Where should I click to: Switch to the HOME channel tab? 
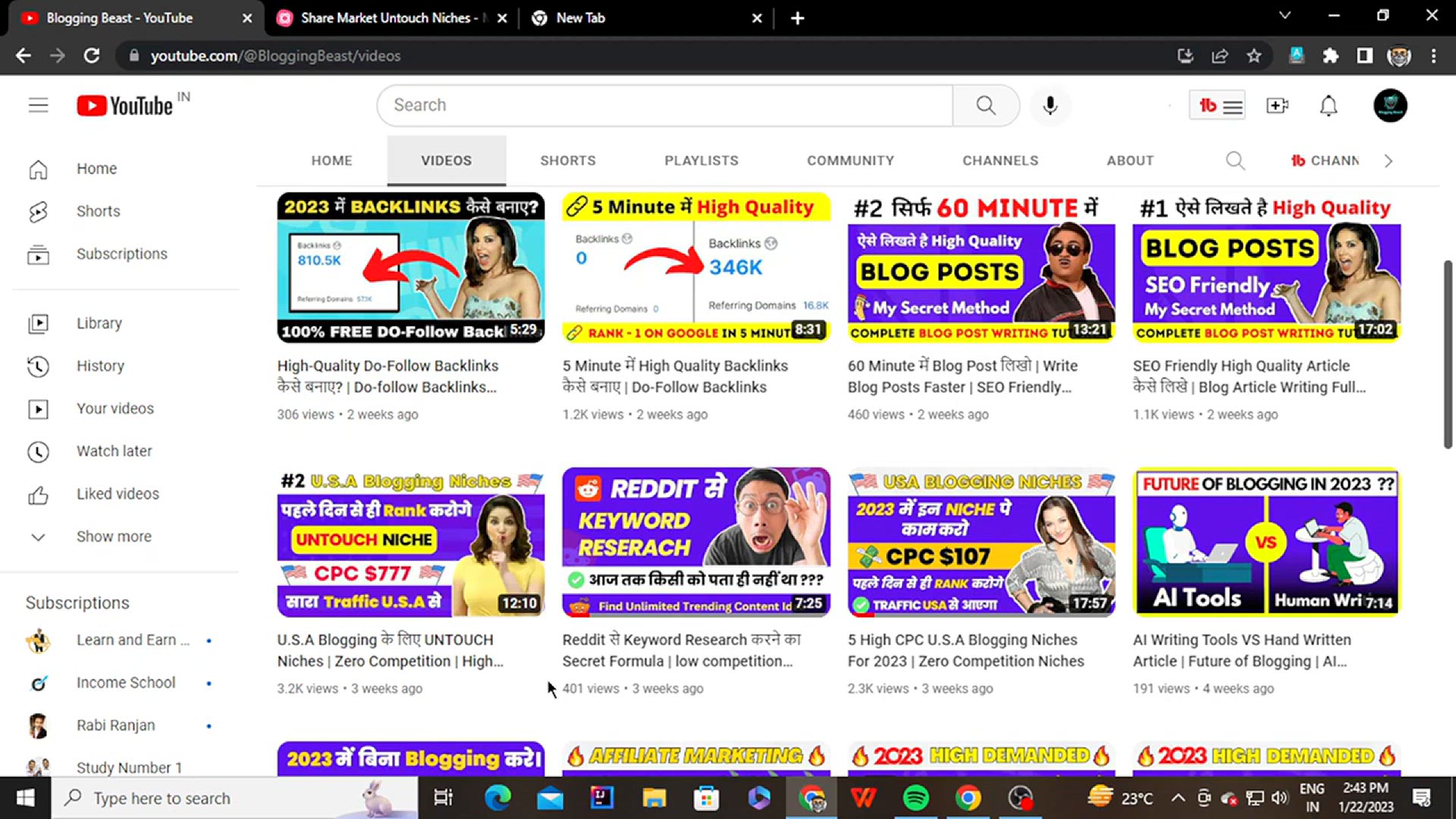point(331,161)
